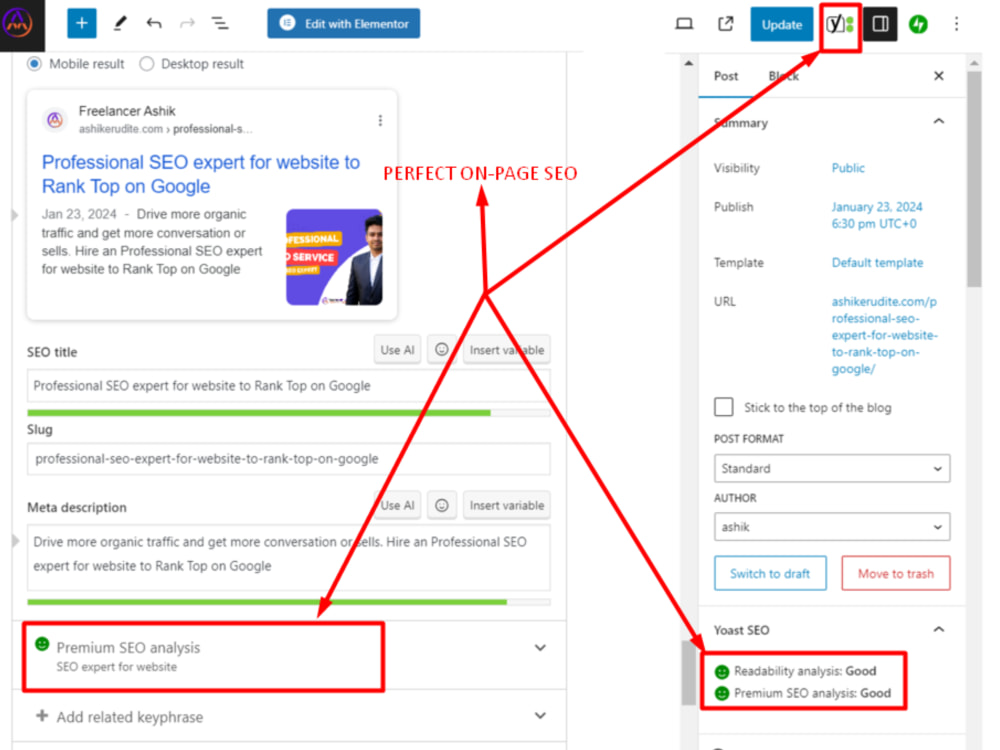1000x750 pixels.
Task: Change the Public visibility link
Action: [x=848, y=168]
